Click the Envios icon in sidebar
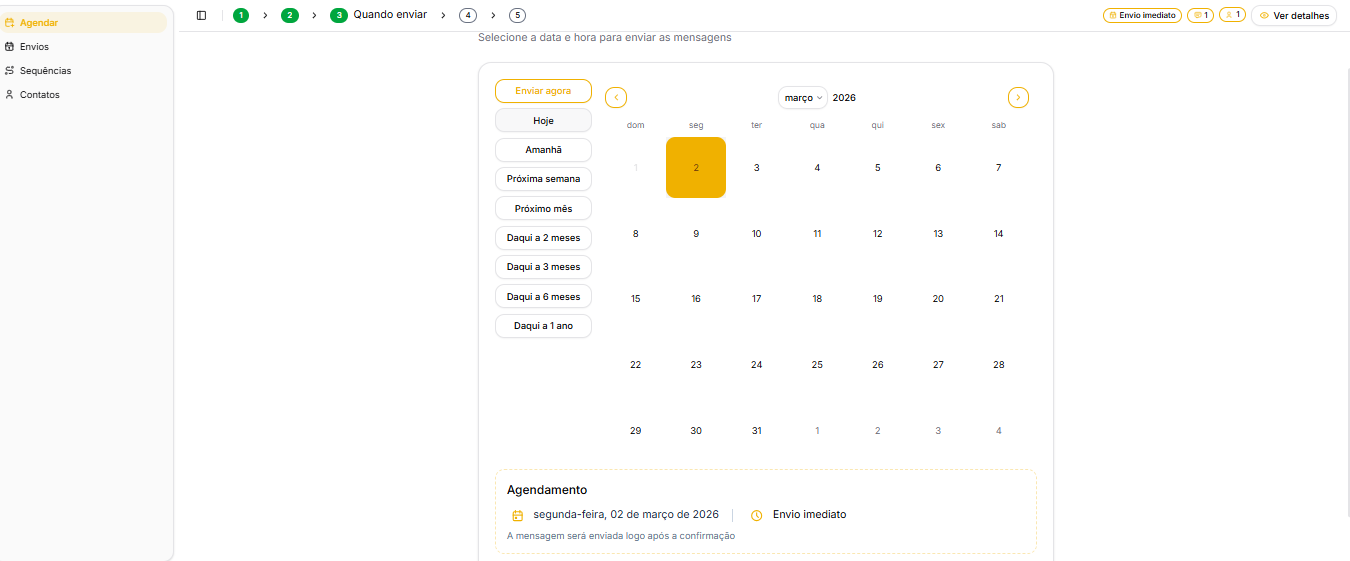This screenshot has height=561, width=1350. point(10,47)
